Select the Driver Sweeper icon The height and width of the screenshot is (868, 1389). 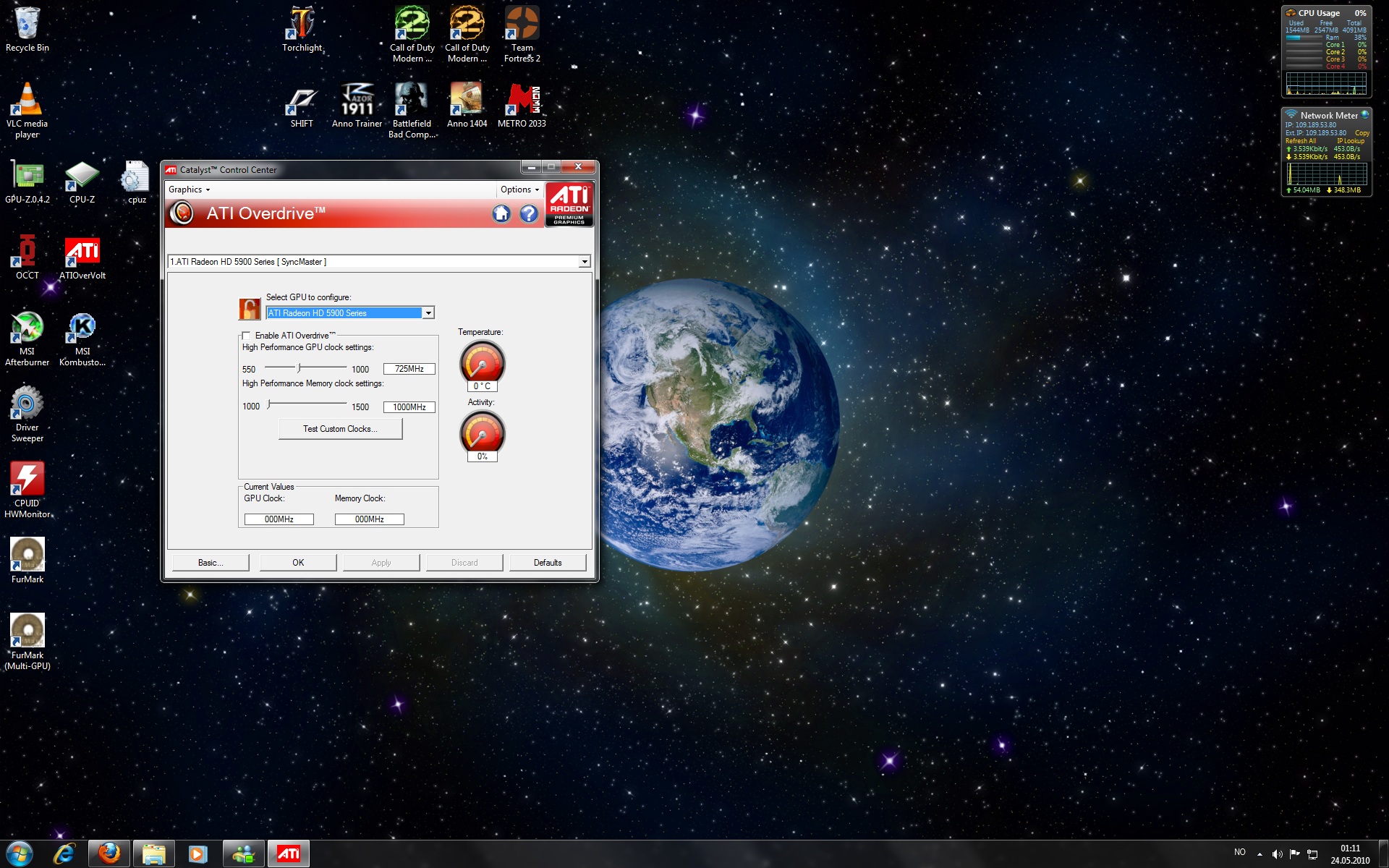27,414
